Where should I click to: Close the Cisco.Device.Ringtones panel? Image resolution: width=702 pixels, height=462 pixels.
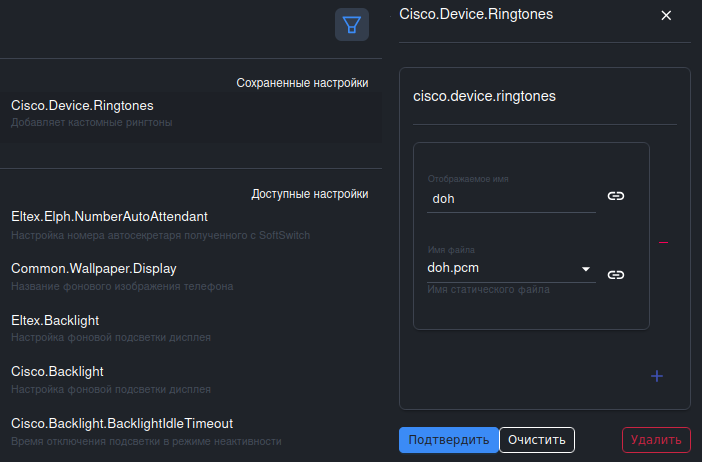click(x=666, y=16)
